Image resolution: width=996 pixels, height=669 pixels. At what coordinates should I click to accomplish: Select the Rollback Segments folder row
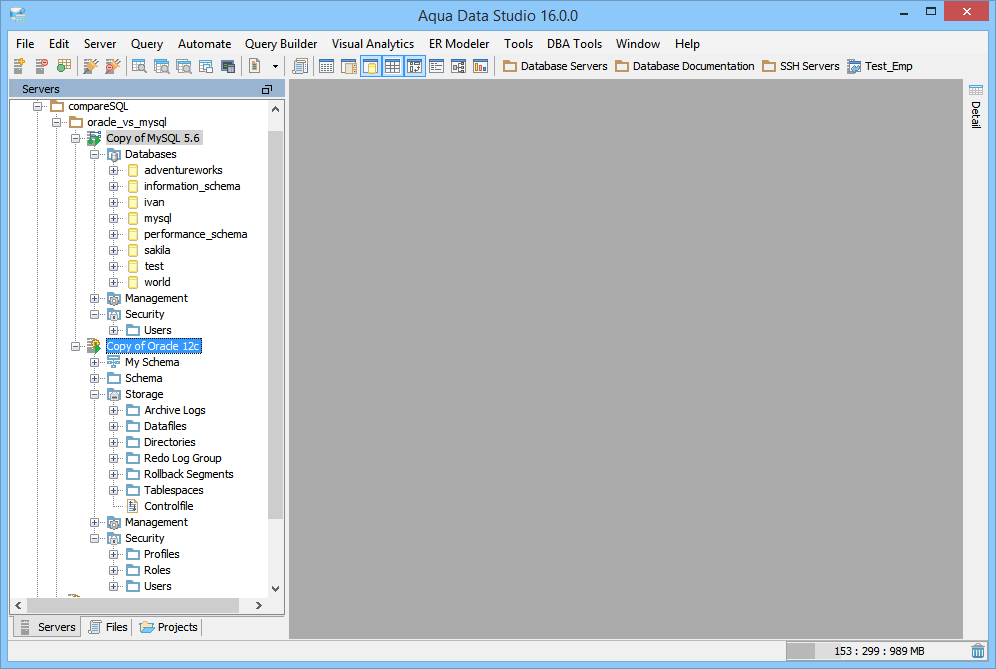coord(188,474)
